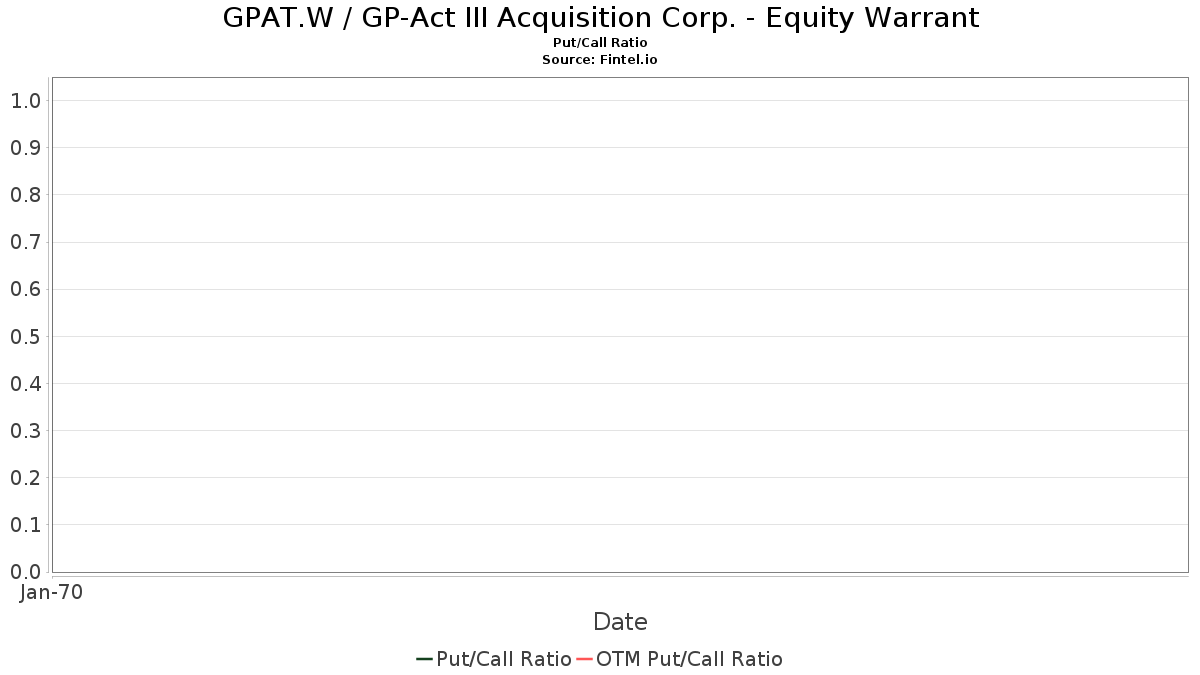Image resolution: width=1200 pixels, height=675 pixels.
Task: Click the 0.3 y-axis label
Action: tap(25, 431)
